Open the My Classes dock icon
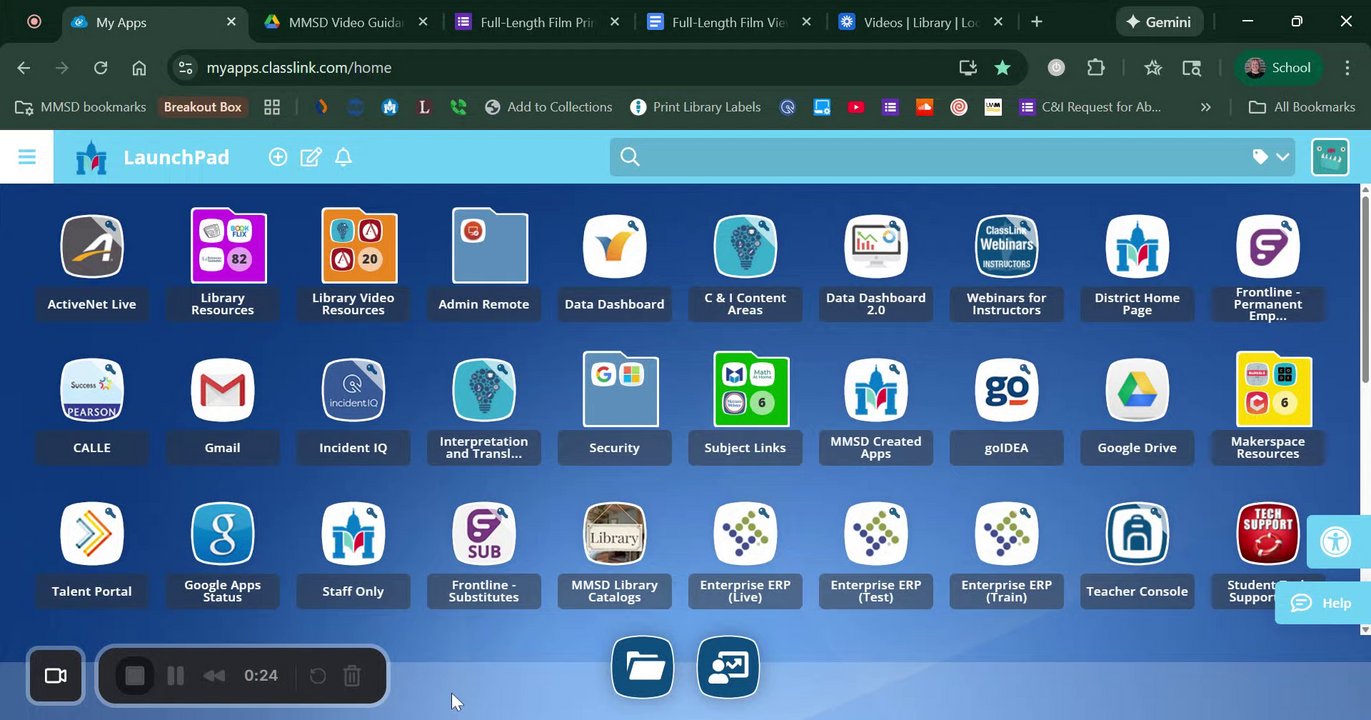Screen dimensions: 1371x720 tap(728, 667)
